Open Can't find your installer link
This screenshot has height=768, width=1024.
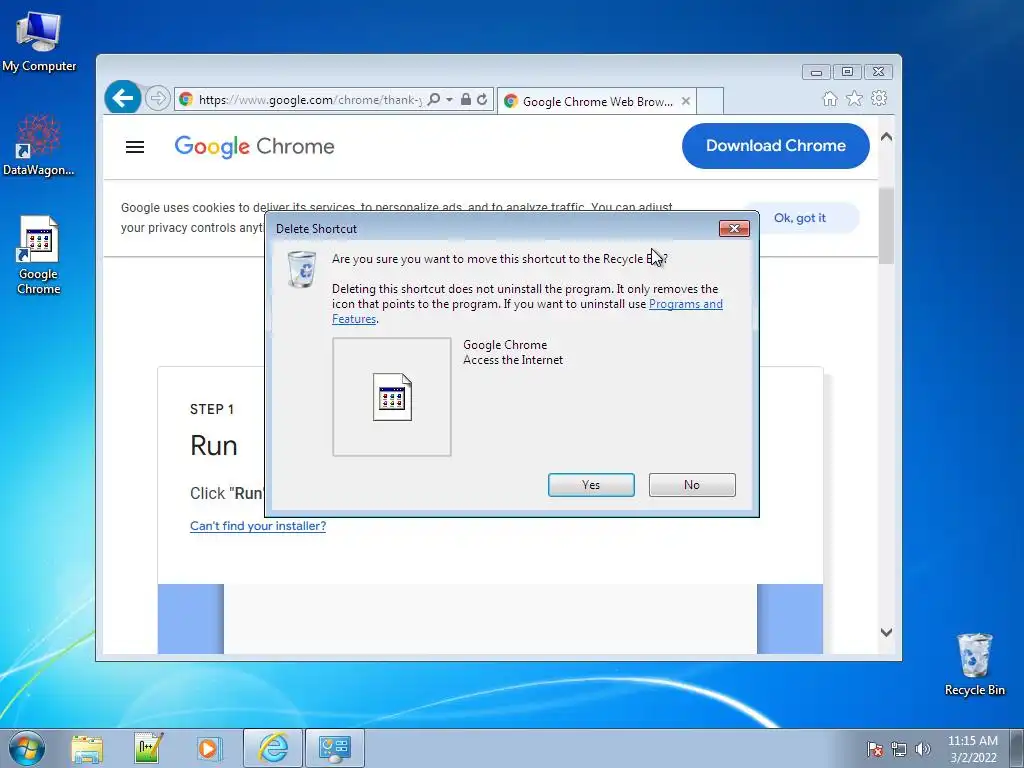pos(258,526)
